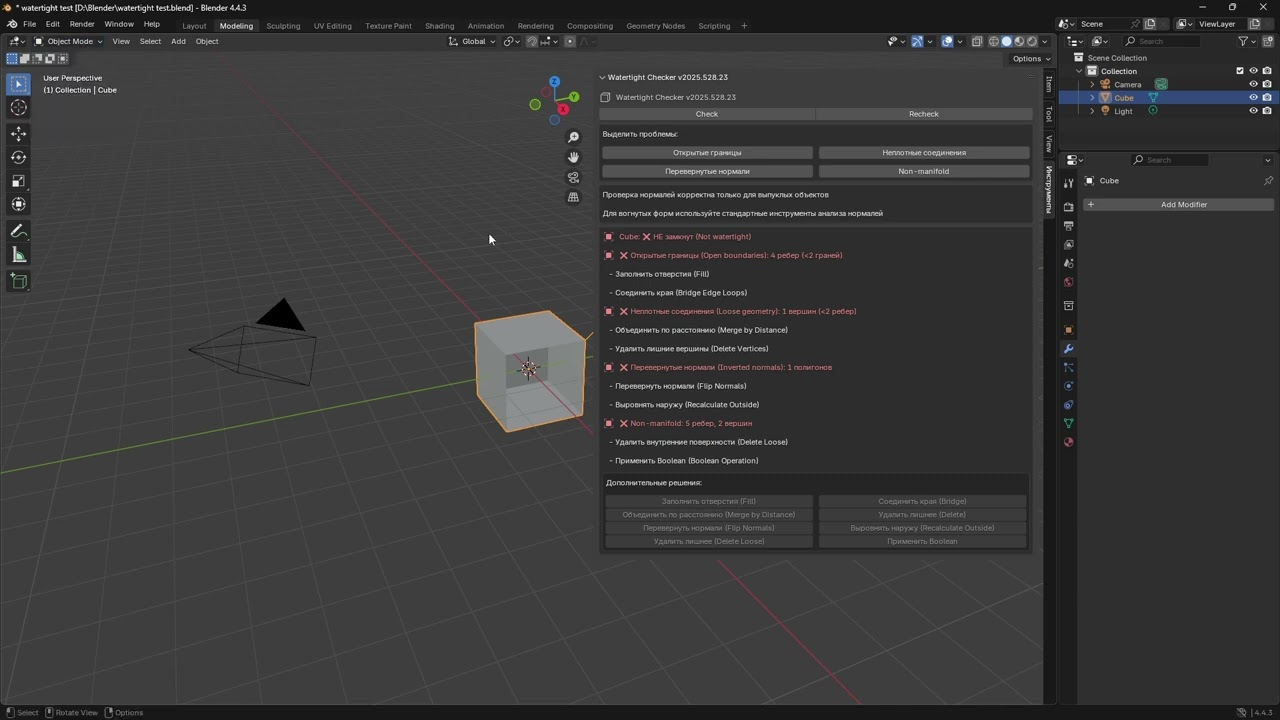Click the pan view hand icon
This screenshot has height=720, width=1280.
point(573,157)
